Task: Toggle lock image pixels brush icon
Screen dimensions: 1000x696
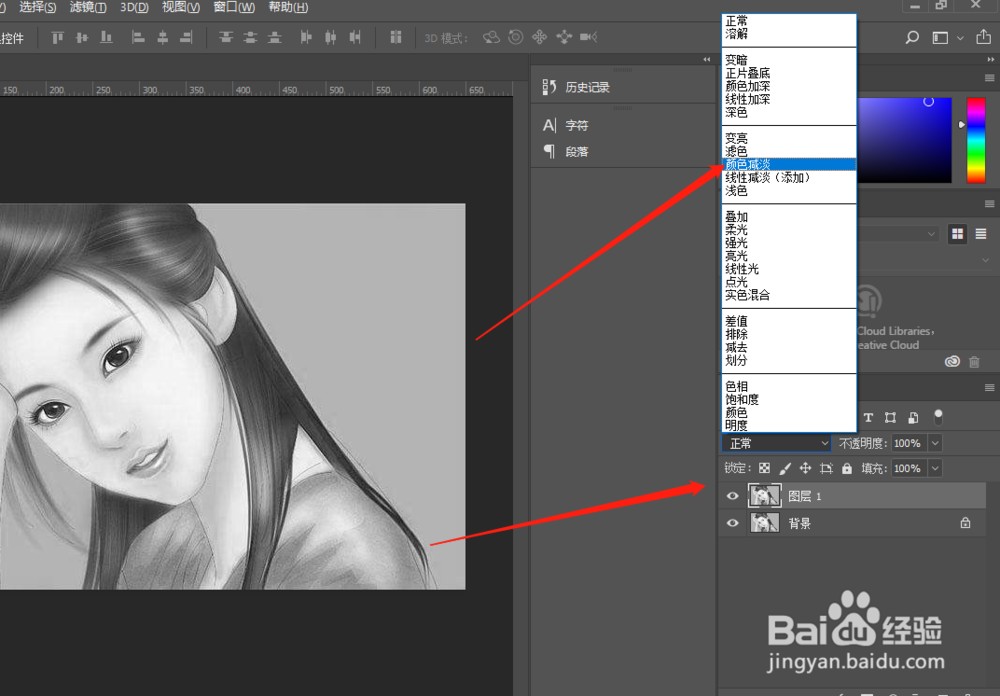Action: coord(785,468)
